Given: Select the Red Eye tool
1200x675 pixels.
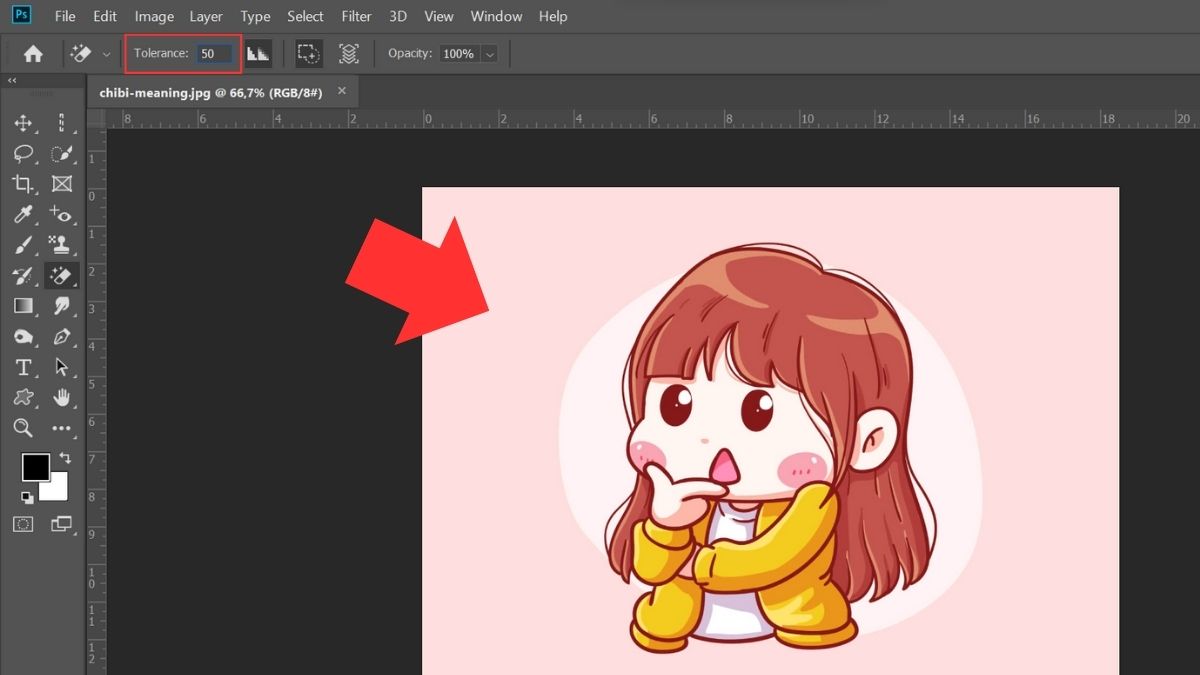Looking at the screenshot, I should (x=62, y=214).
